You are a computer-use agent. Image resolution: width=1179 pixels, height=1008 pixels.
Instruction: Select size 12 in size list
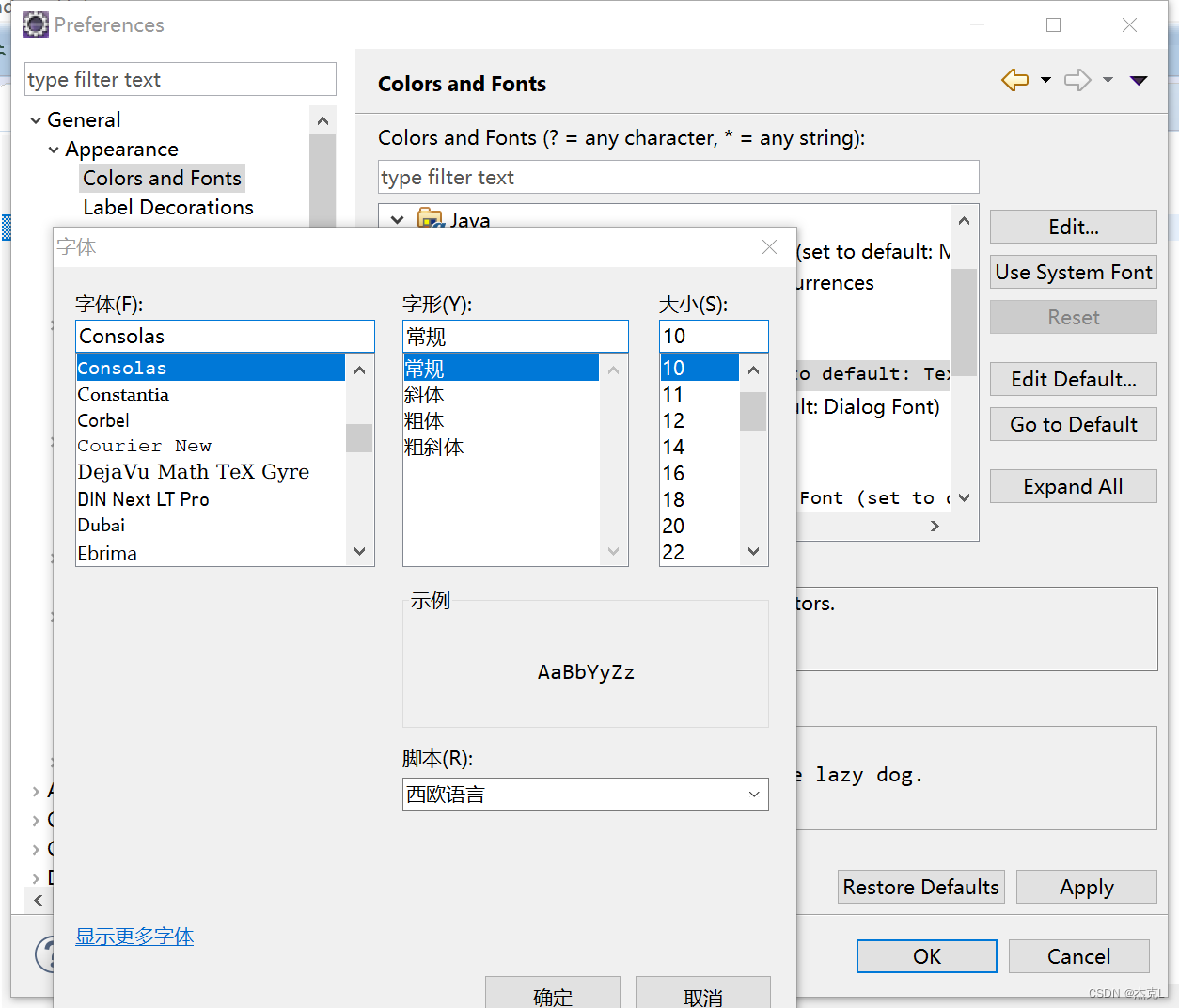(673, 420)
